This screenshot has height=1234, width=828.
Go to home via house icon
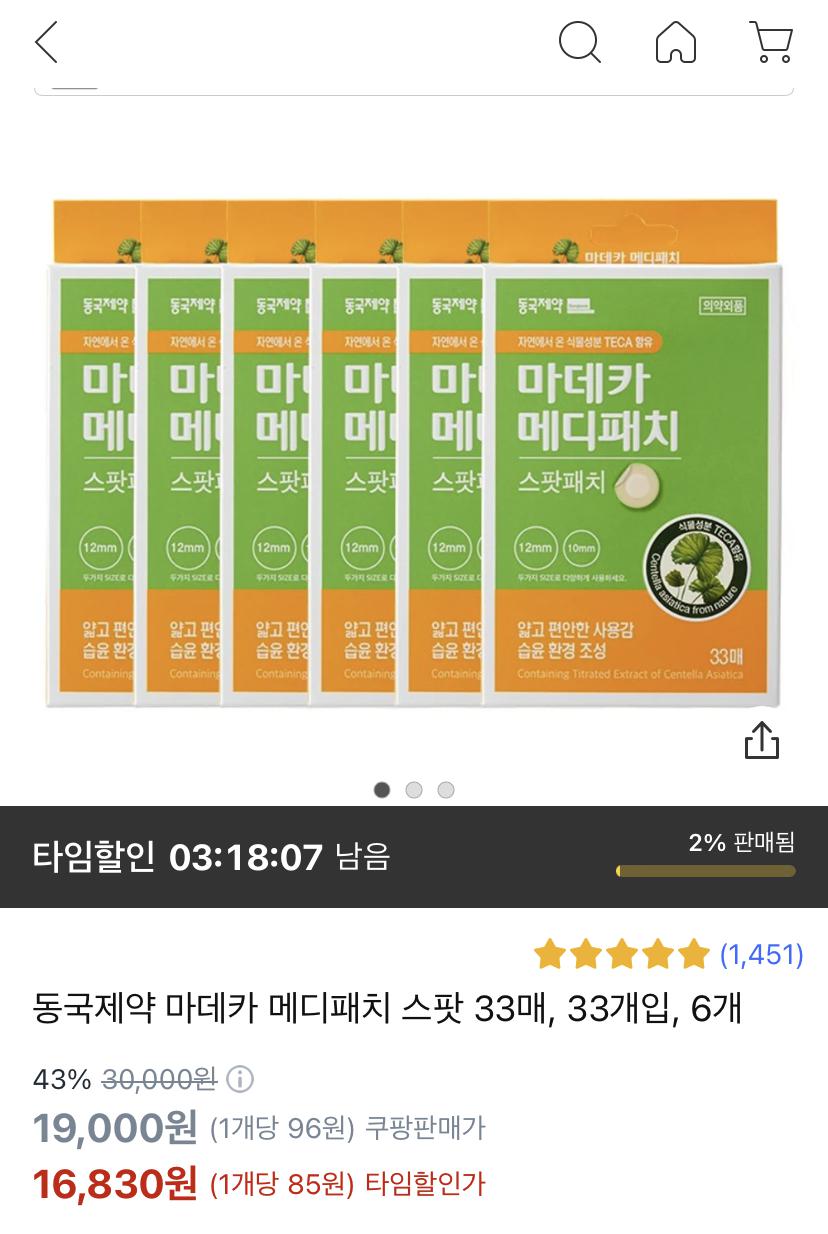pyautogui.click(x=676, y=42)
